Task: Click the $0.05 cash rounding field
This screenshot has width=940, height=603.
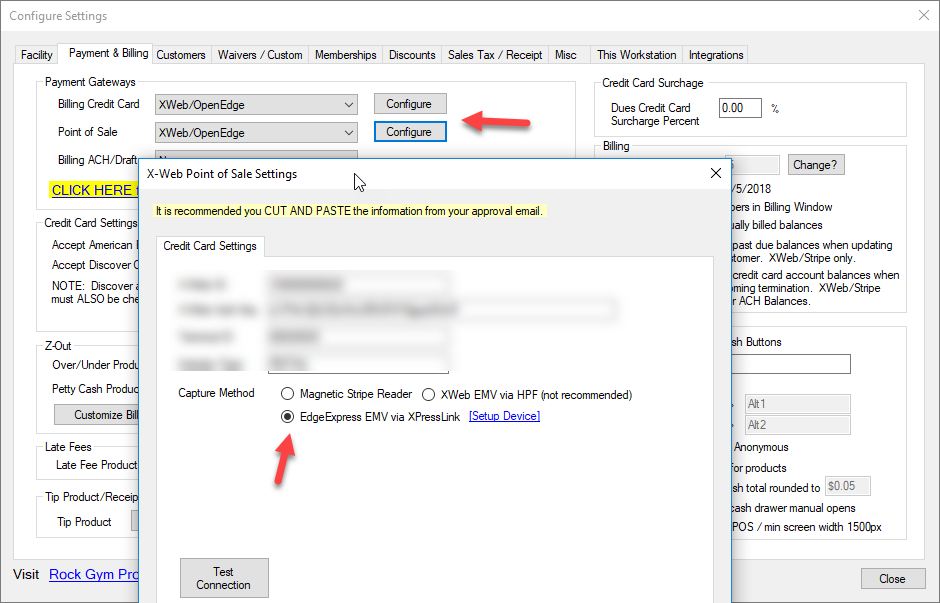Action: pyautogui.click(x=847, y=486)
